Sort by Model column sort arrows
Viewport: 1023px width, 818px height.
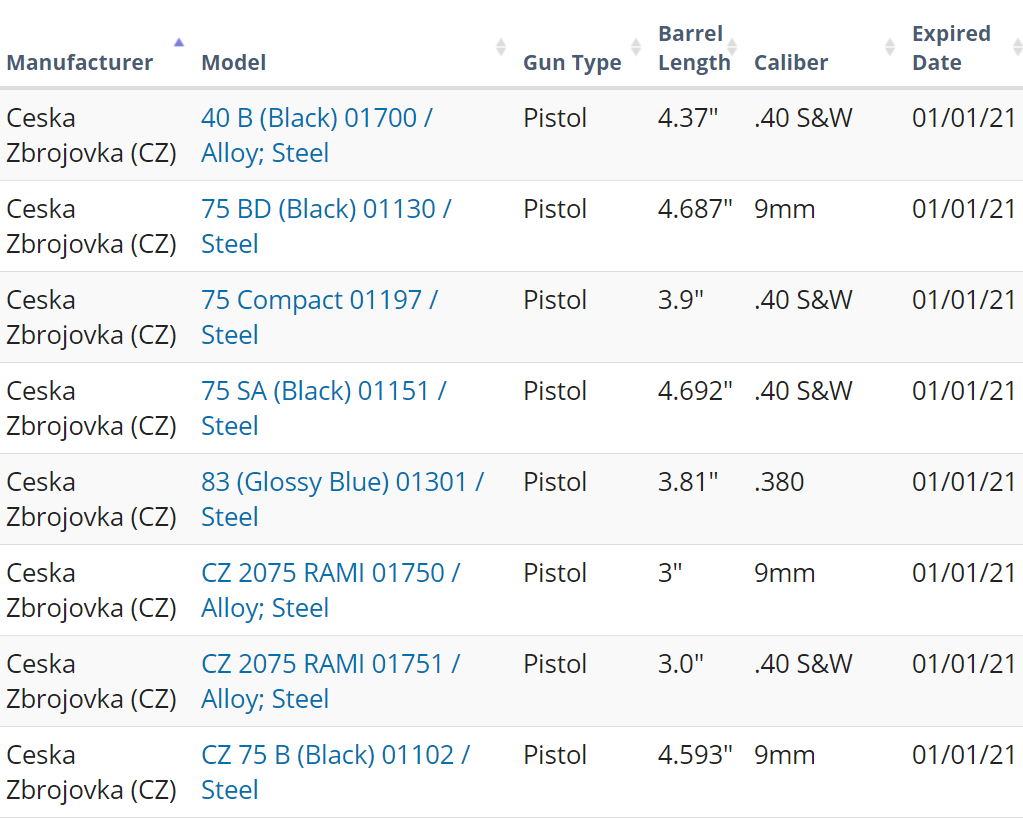(x=500, y=47)
